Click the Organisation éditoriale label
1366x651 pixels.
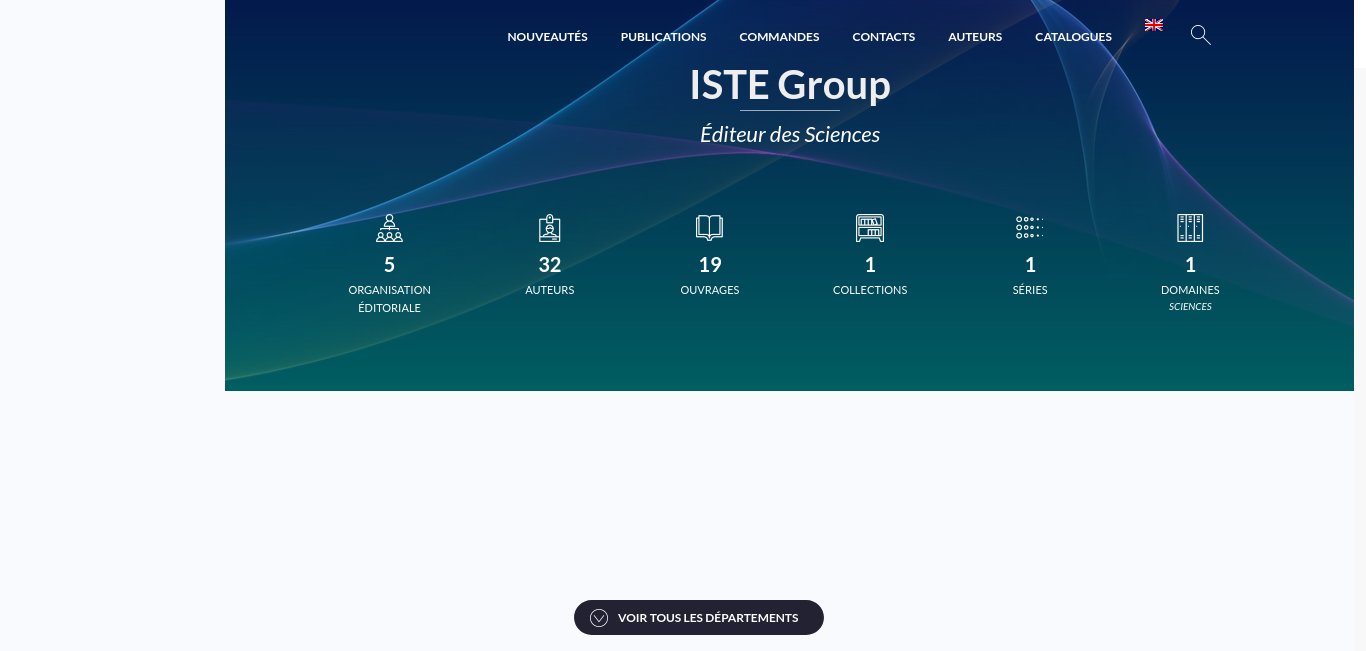click(390, 299)
